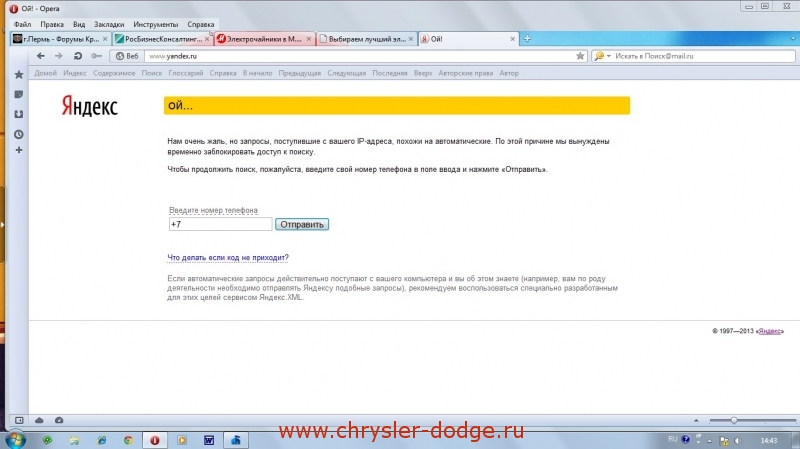Open the search engine selector dropdown
The height and width of the screenshot is (449, 800).
(603, 56)
